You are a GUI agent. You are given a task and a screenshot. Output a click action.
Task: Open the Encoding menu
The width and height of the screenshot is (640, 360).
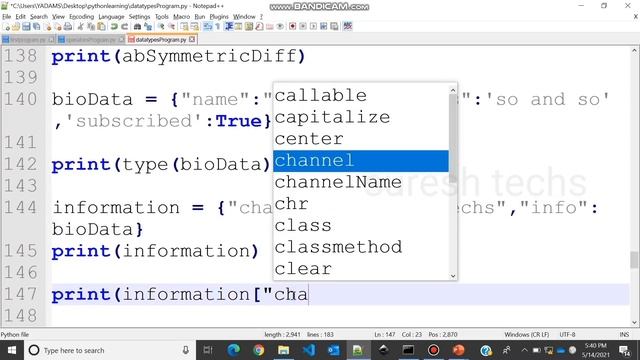click(81, 17)
